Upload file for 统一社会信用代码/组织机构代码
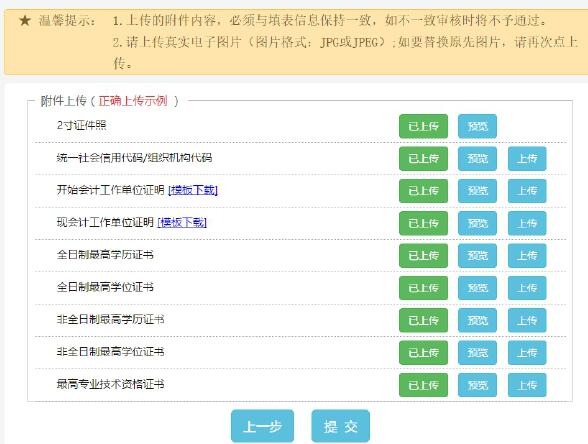Viewport: 588px width, 444px height. click(x=527, y=159)
